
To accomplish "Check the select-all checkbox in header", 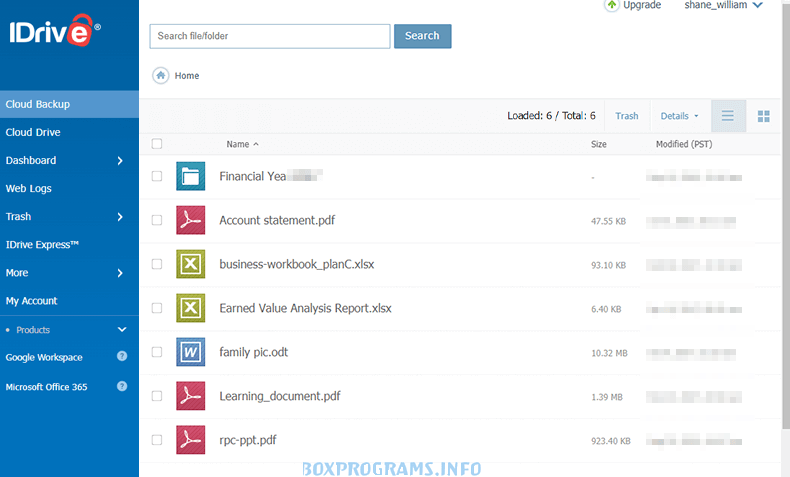I will (157, 144).
